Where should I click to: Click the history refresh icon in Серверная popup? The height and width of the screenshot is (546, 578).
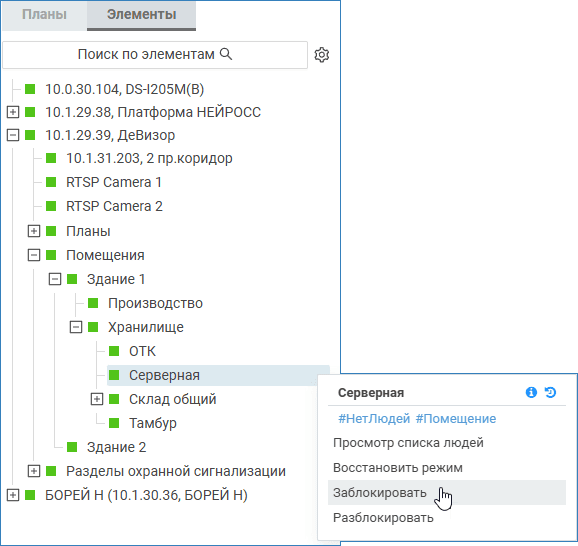tap(550, 392)
